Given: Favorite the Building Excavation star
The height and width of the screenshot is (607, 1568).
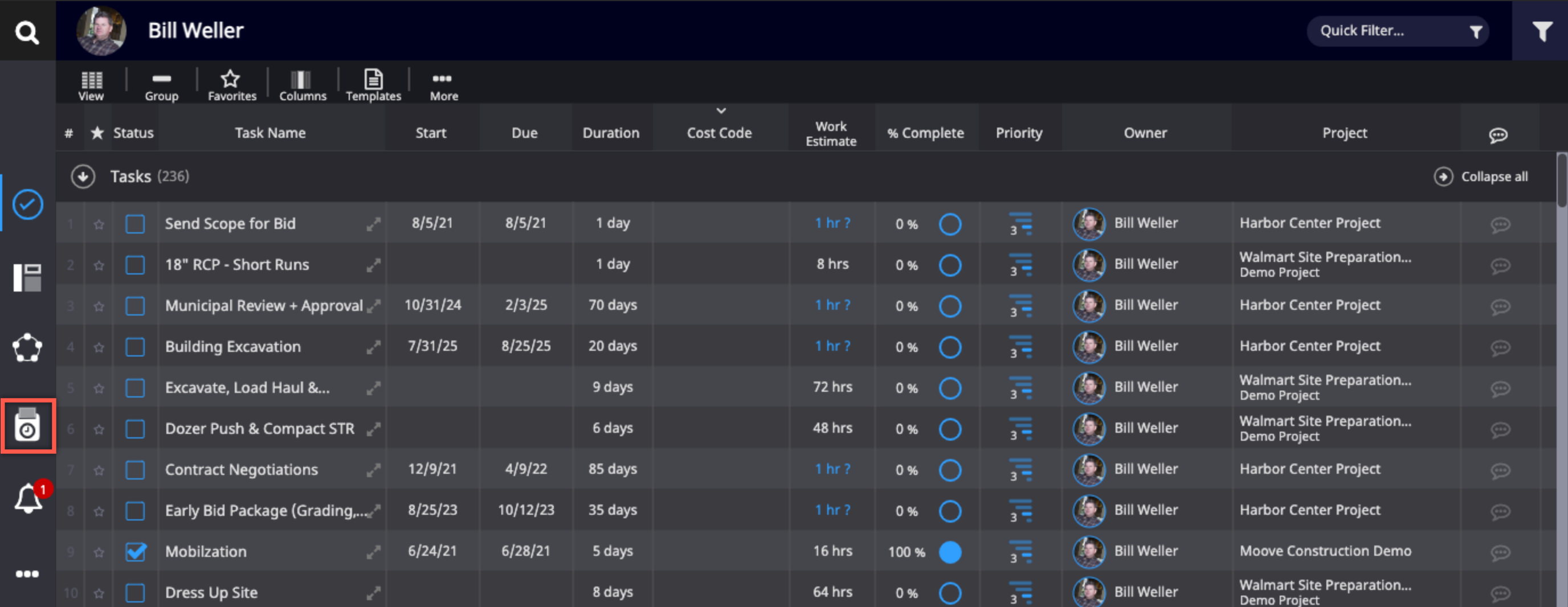Looking at the screenshot, I should [x=99, y=347].
